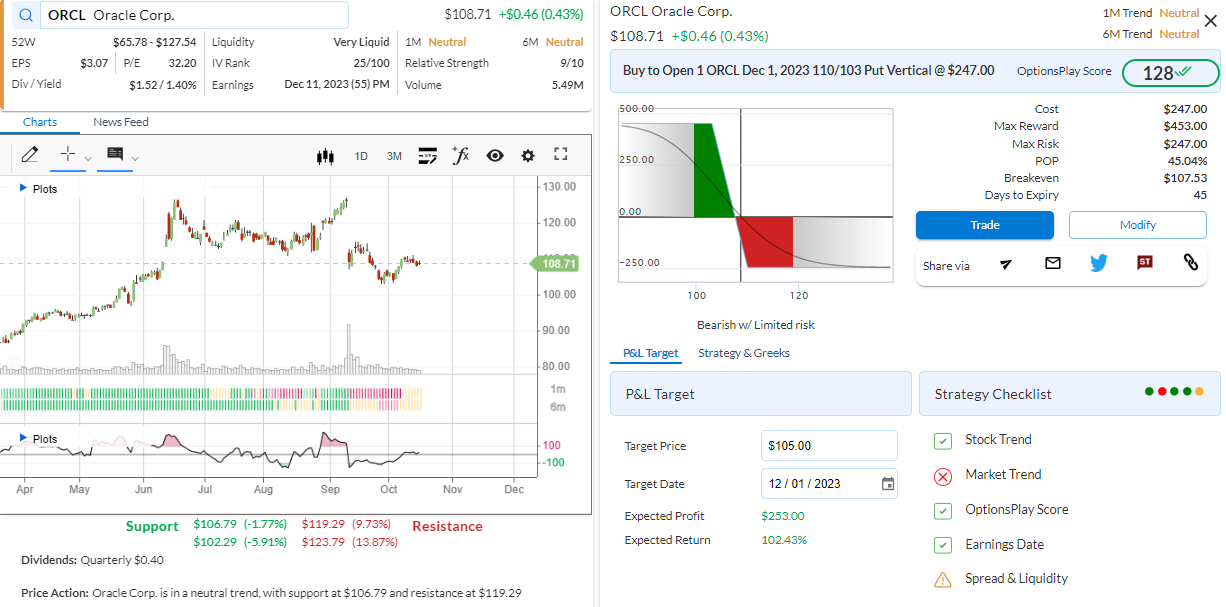
Task: Click the Modify button
Action: pyautogui.click(x=1137, y=225)
